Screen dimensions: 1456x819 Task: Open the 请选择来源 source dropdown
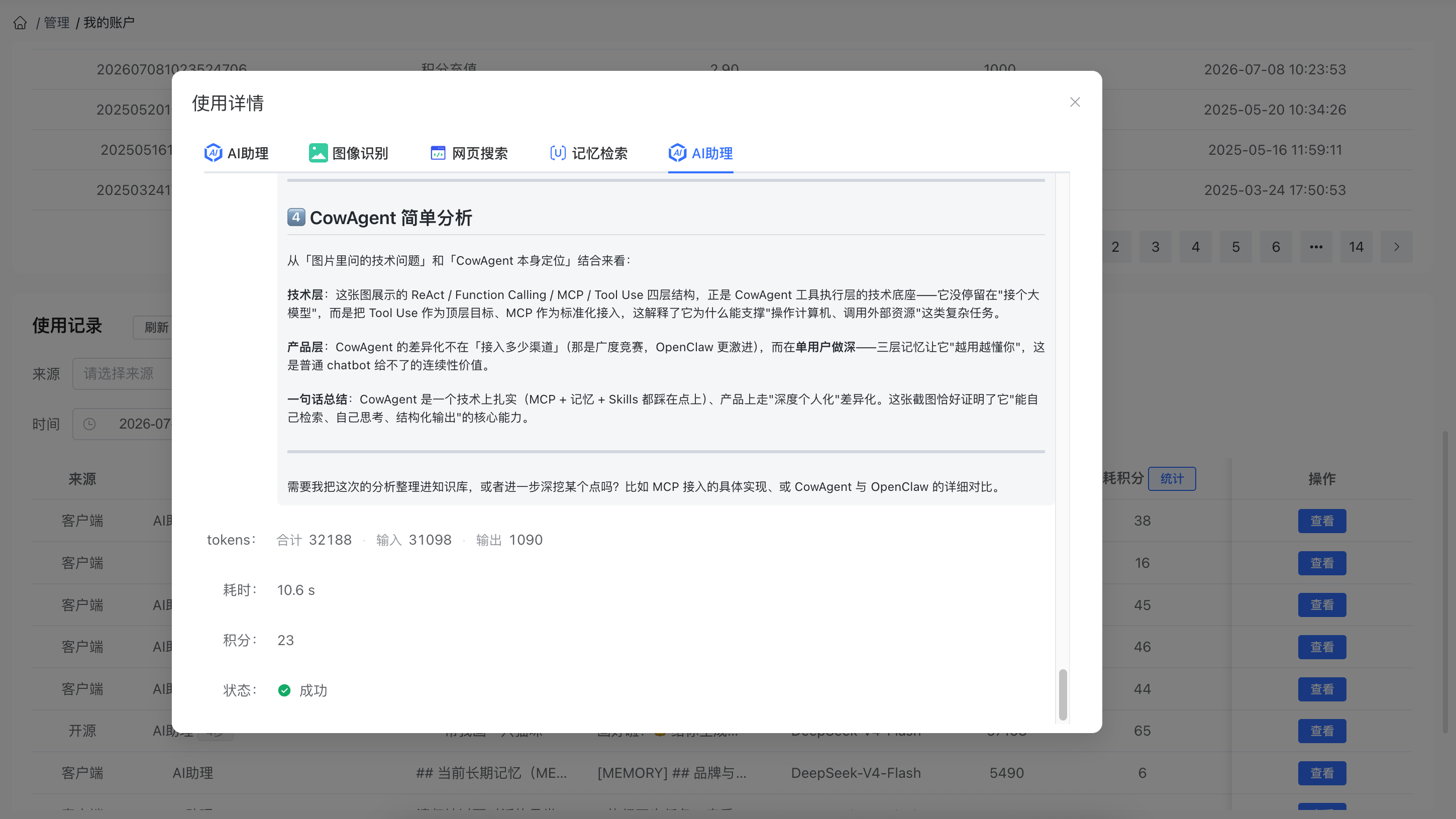point(122,374)
